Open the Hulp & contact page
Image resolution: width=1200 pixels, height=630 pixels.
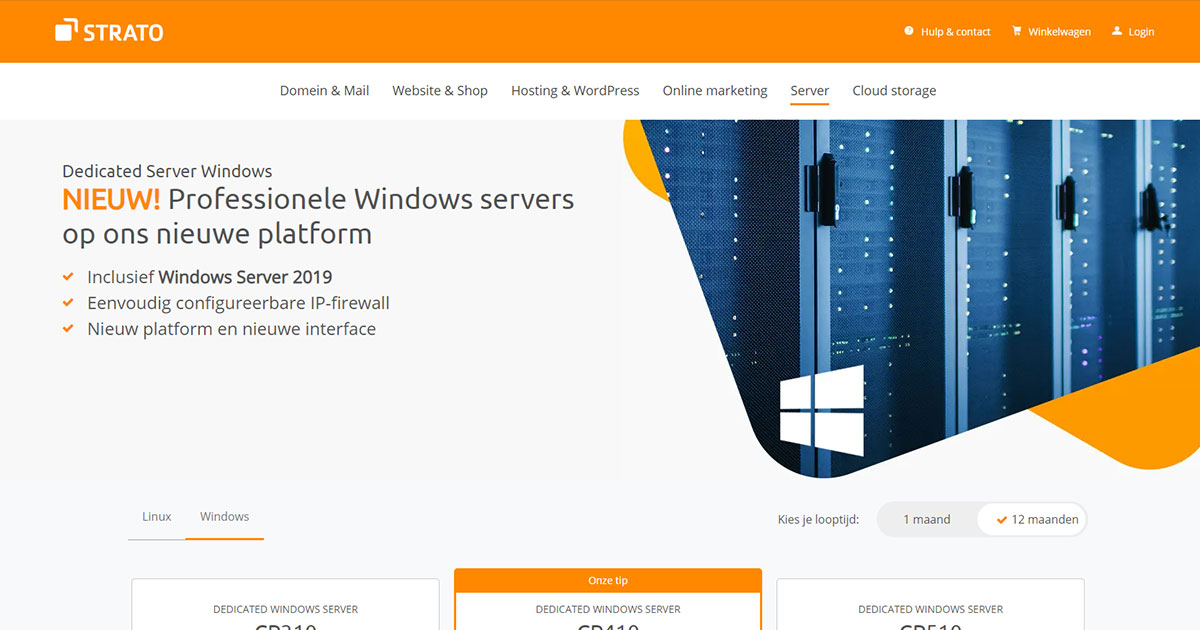click(x=954, y=31)
